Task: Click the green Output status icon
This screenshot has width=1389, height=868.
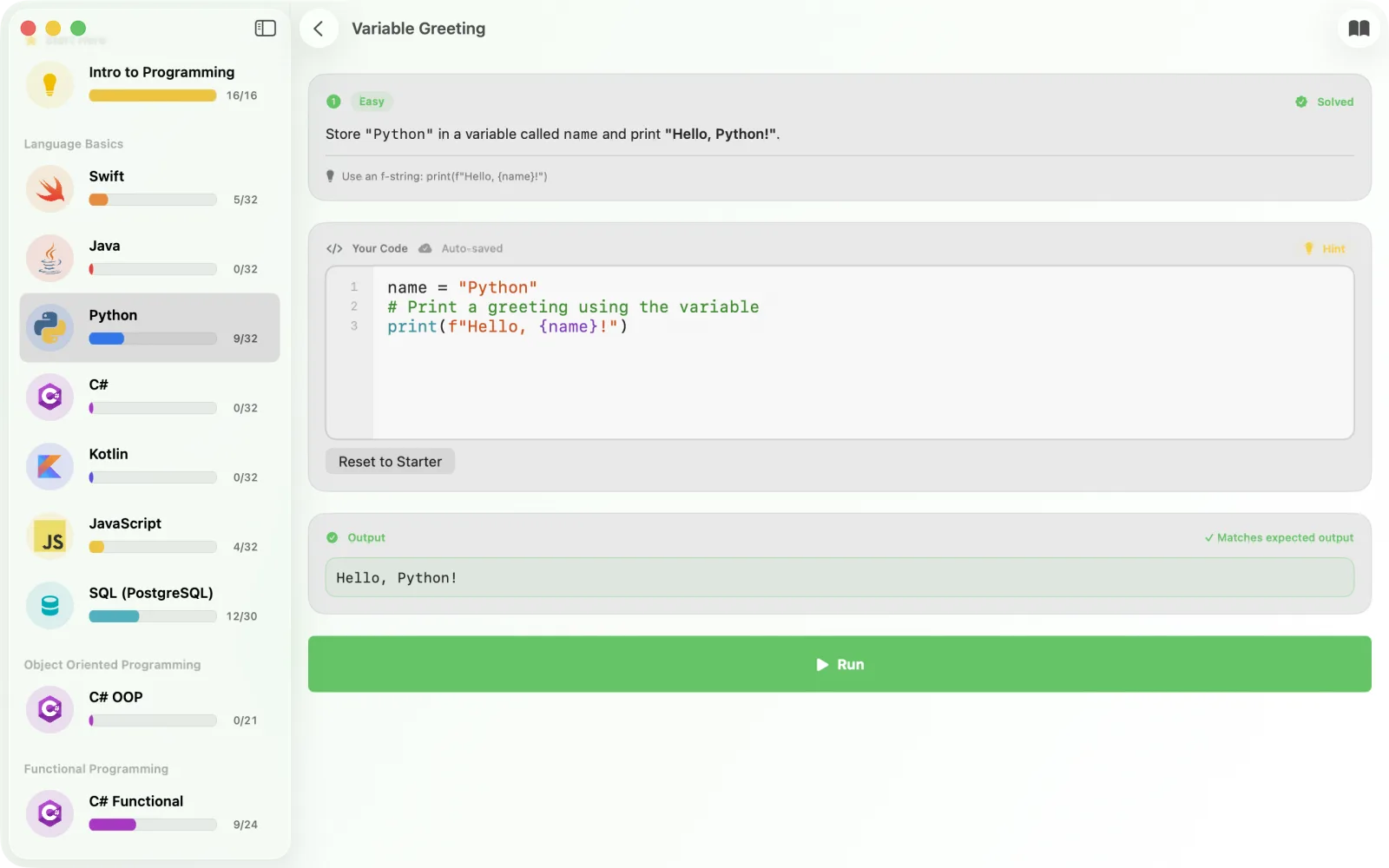Action: 332,537
